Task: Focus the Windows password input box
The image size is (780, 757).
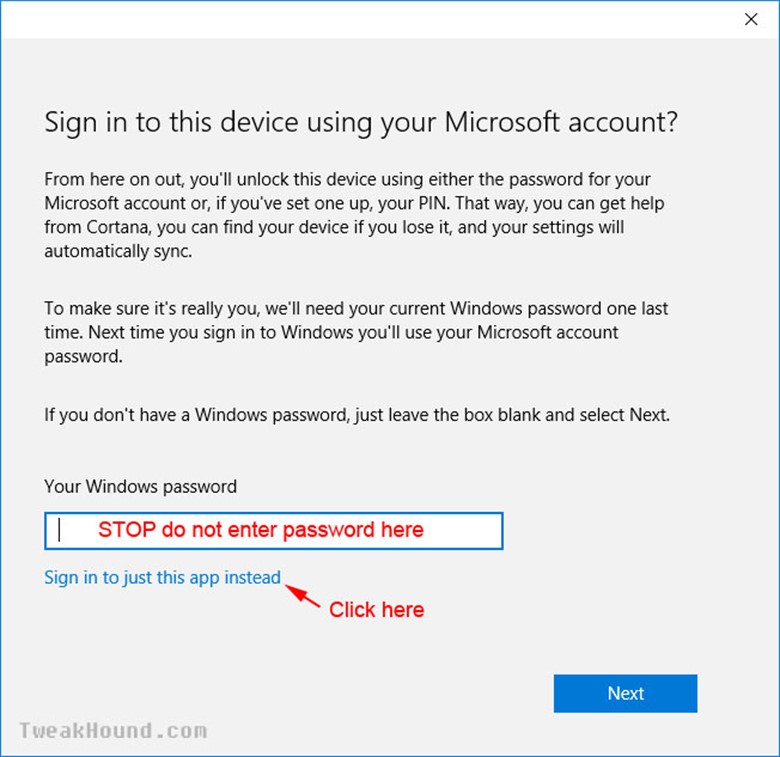Action: (274, 531)
